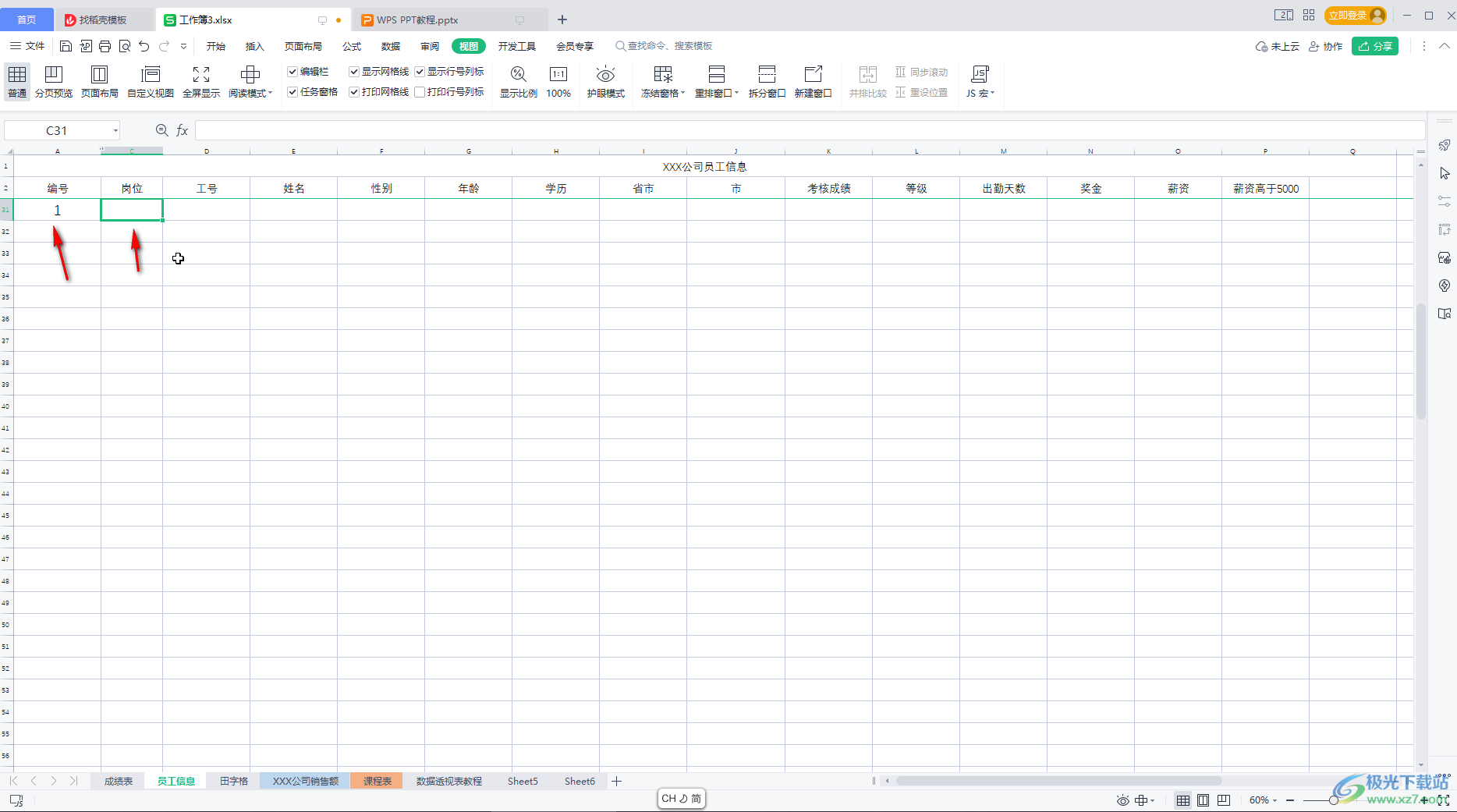Enable Print Row/Column Headers (打印行号列标)
The image size is (1457, 812).
[420, 92]
